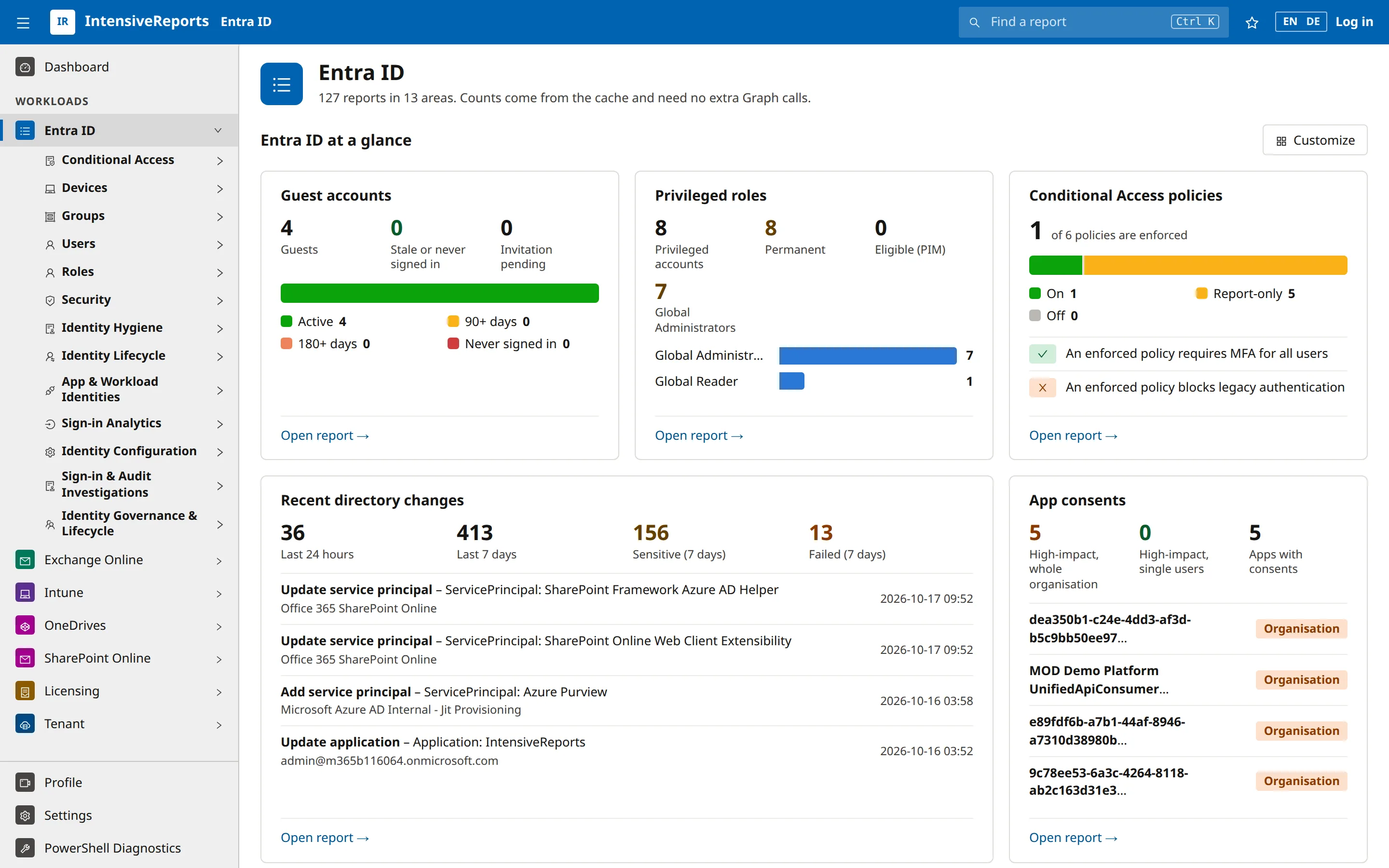Screen dimensions: 1389x868
Task: Open report for Recent directory changes
Action: click(324, 838)
